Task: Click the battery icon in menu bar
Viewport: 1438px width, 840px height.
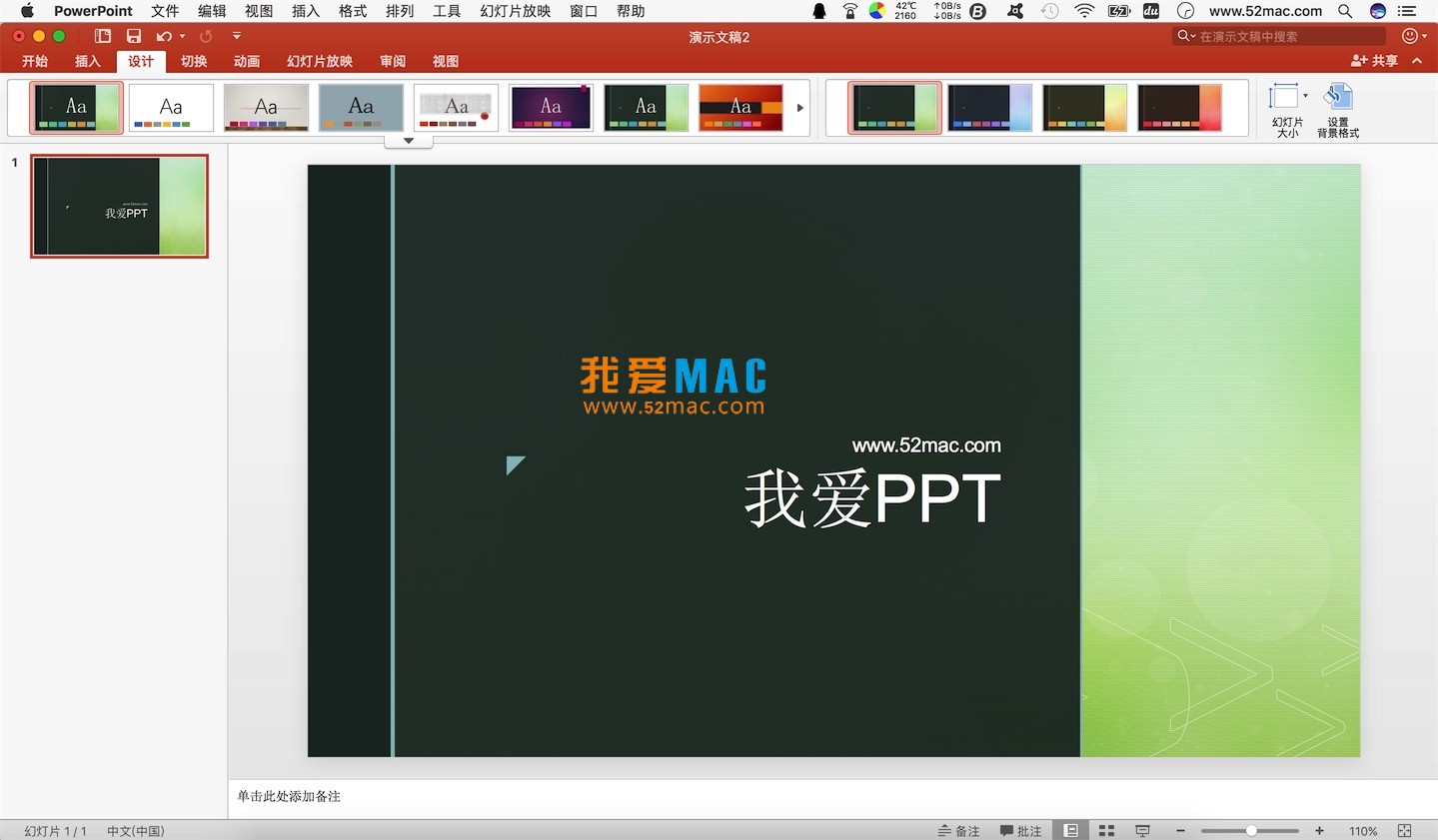Action: tap(1119, 11)
